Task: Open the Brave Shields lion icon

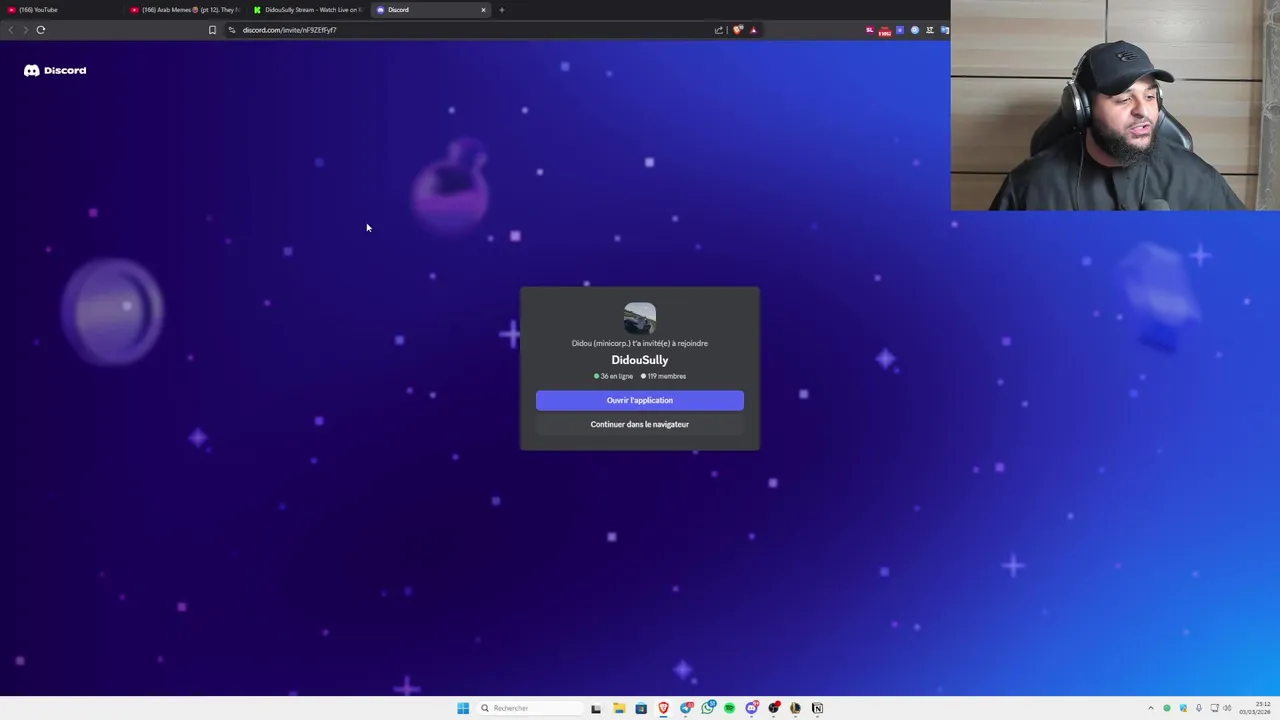Action: click(x=738, y=30)
